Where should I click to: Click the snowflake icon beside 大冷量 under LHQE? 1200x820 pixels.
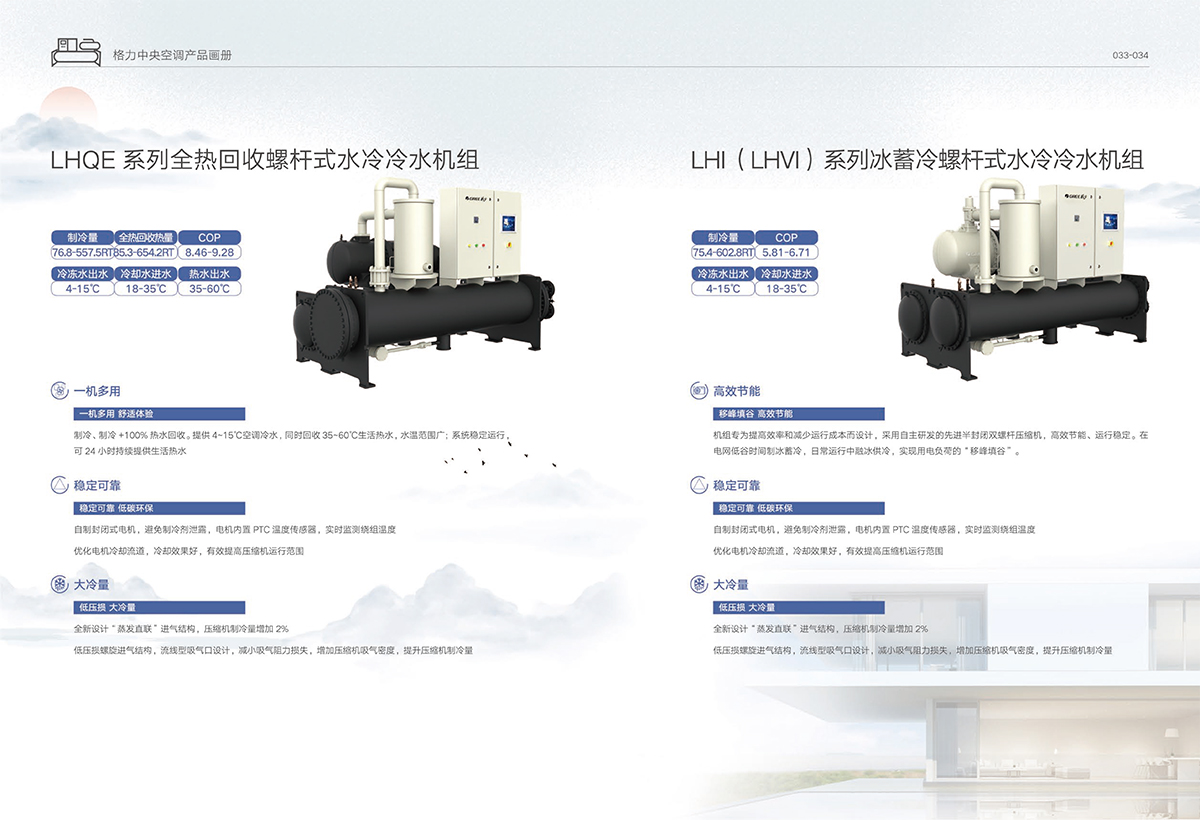(59, 584)
